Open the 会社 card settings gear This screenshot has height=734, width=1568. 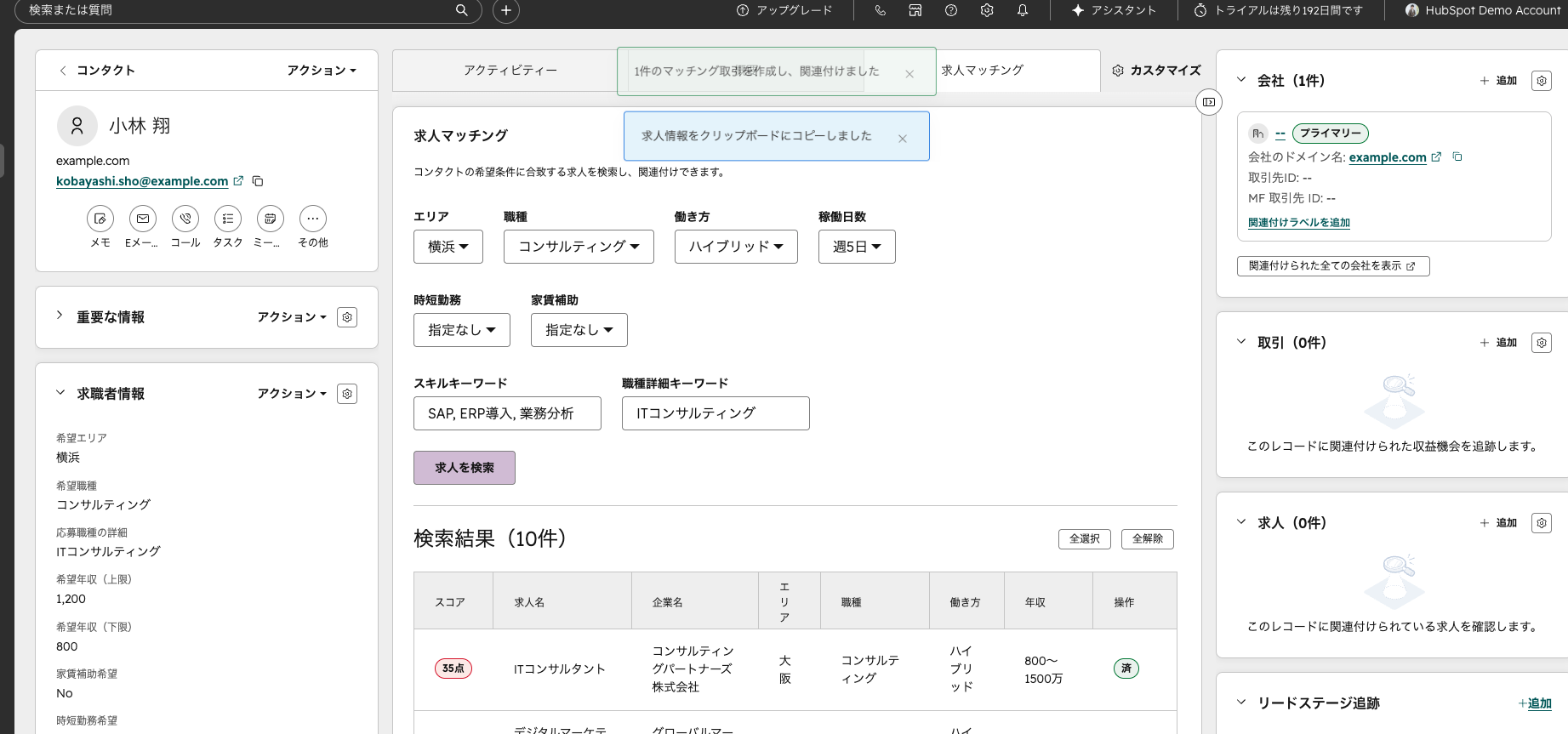coord(1542,81)
